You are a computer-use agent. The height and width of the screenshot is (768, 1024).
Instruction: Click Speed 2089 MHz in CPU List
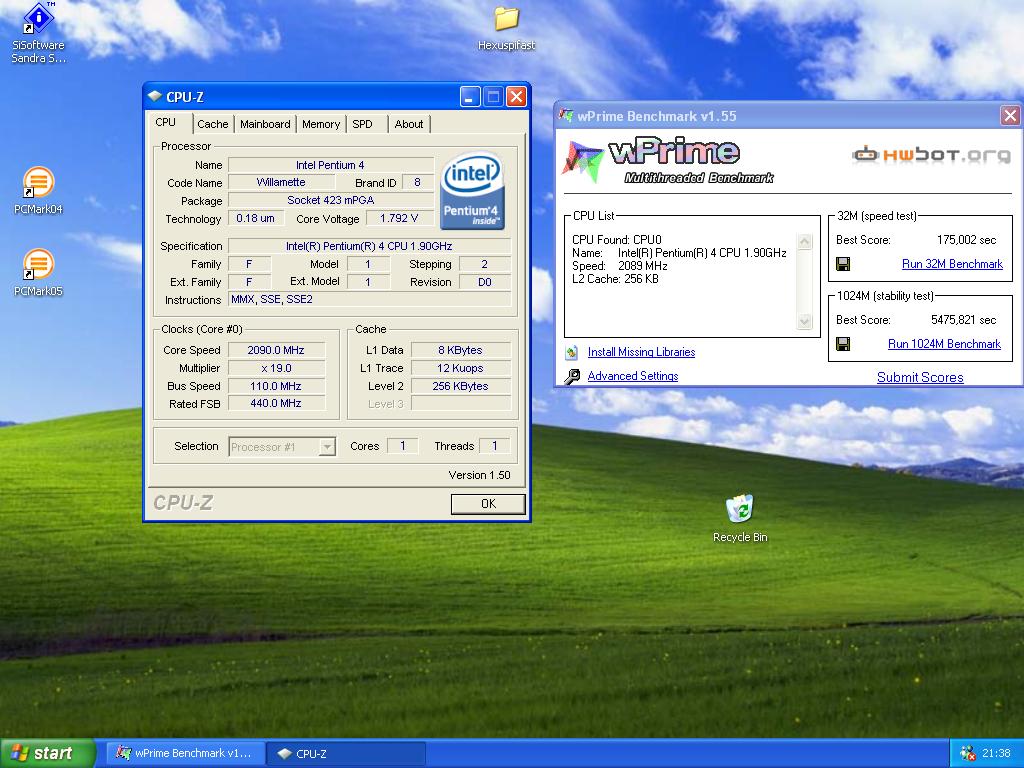tap(620, 266)
